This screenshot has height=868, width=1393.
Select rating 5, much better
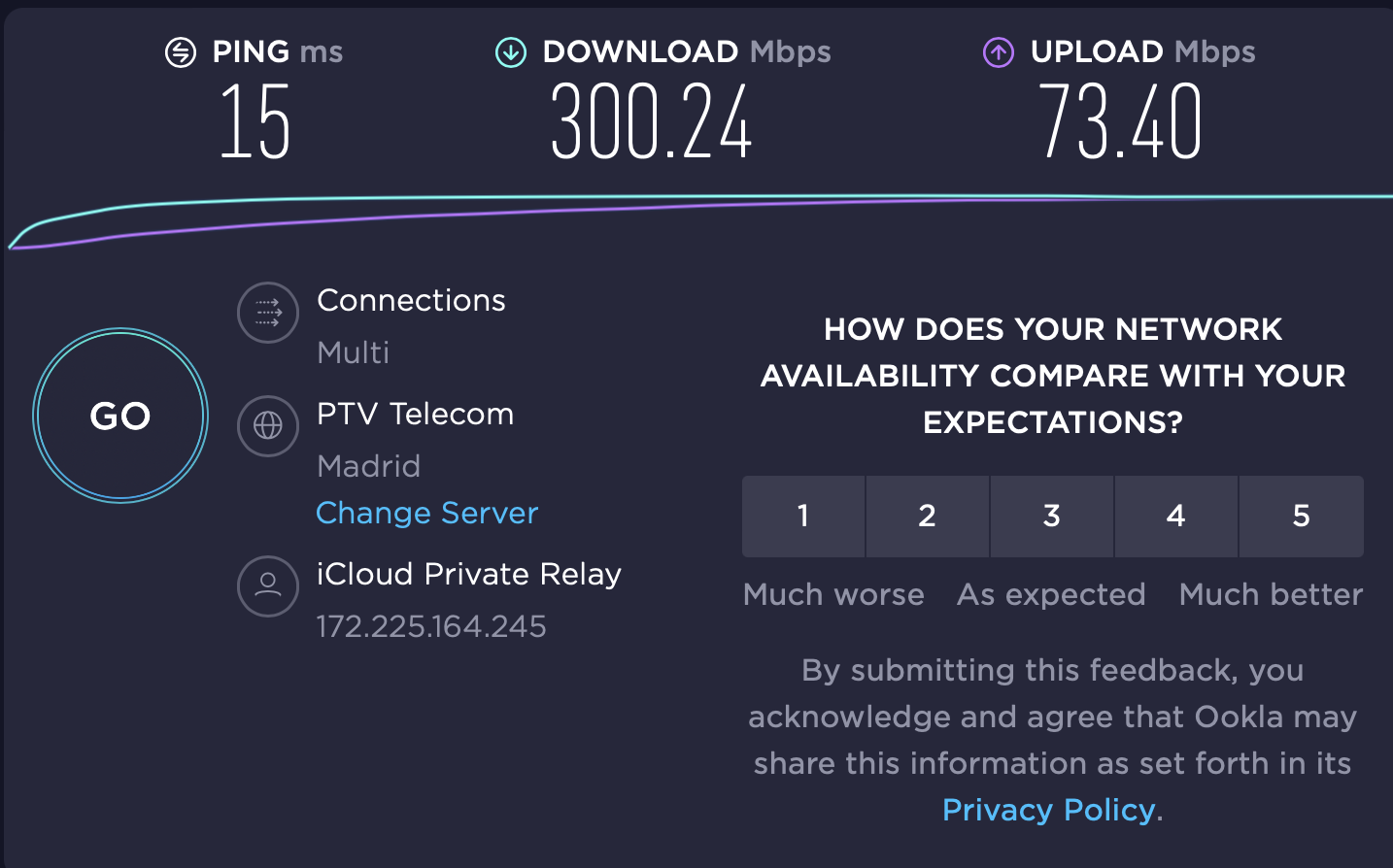coord(1302,517)
